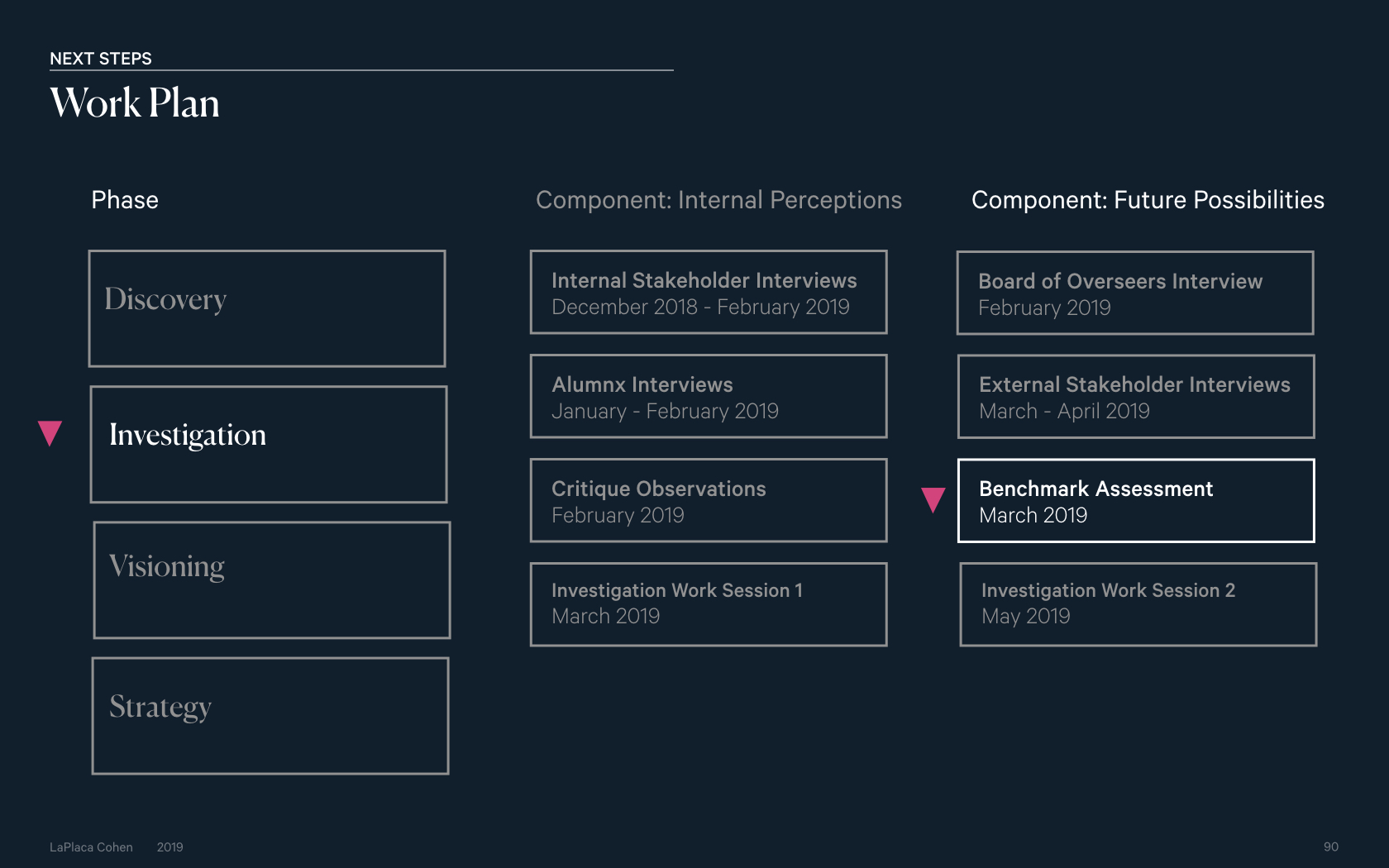Click the Critique Observations box

(x=709, y=500)
